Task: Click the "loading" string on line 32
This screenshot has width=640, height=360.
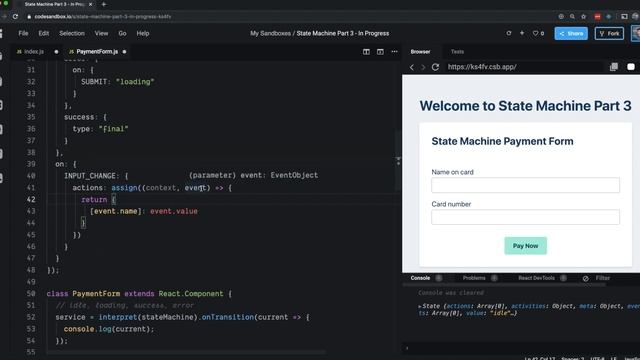Action: coord(135,82)
